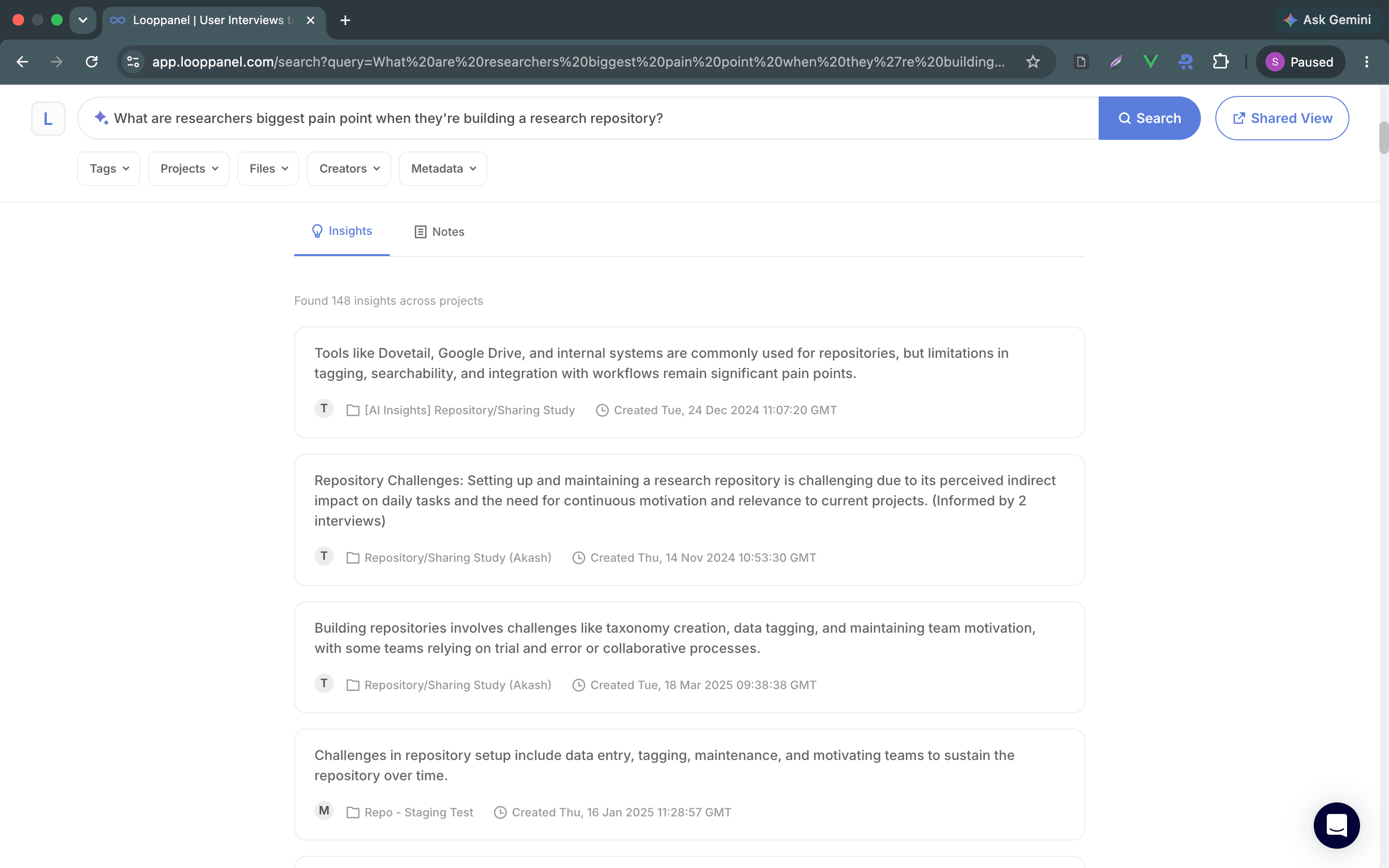Open the Repo - Staging Test project
Image resolution: width=1389 pixels, height=868 pixels.
coord(419,813)
